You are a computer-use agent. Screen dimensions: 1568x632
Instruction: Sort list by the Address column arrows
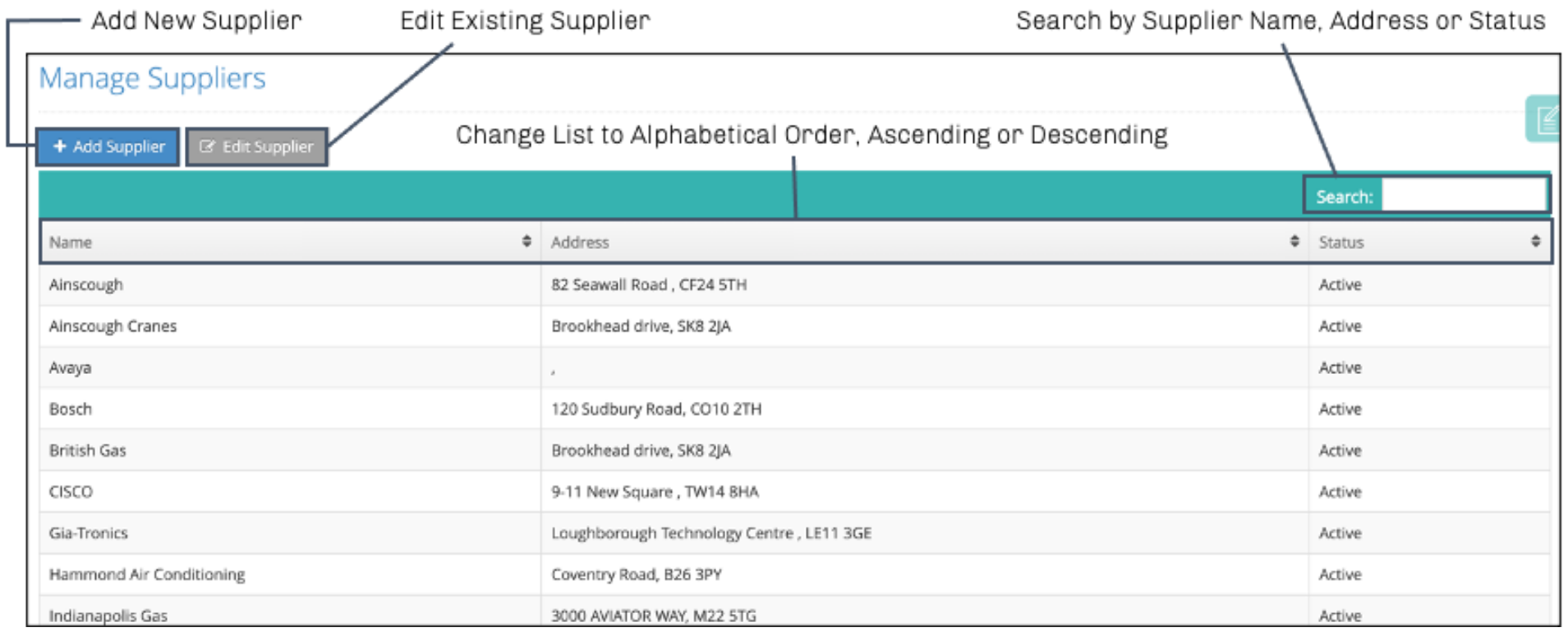(x=1294, y=241)
